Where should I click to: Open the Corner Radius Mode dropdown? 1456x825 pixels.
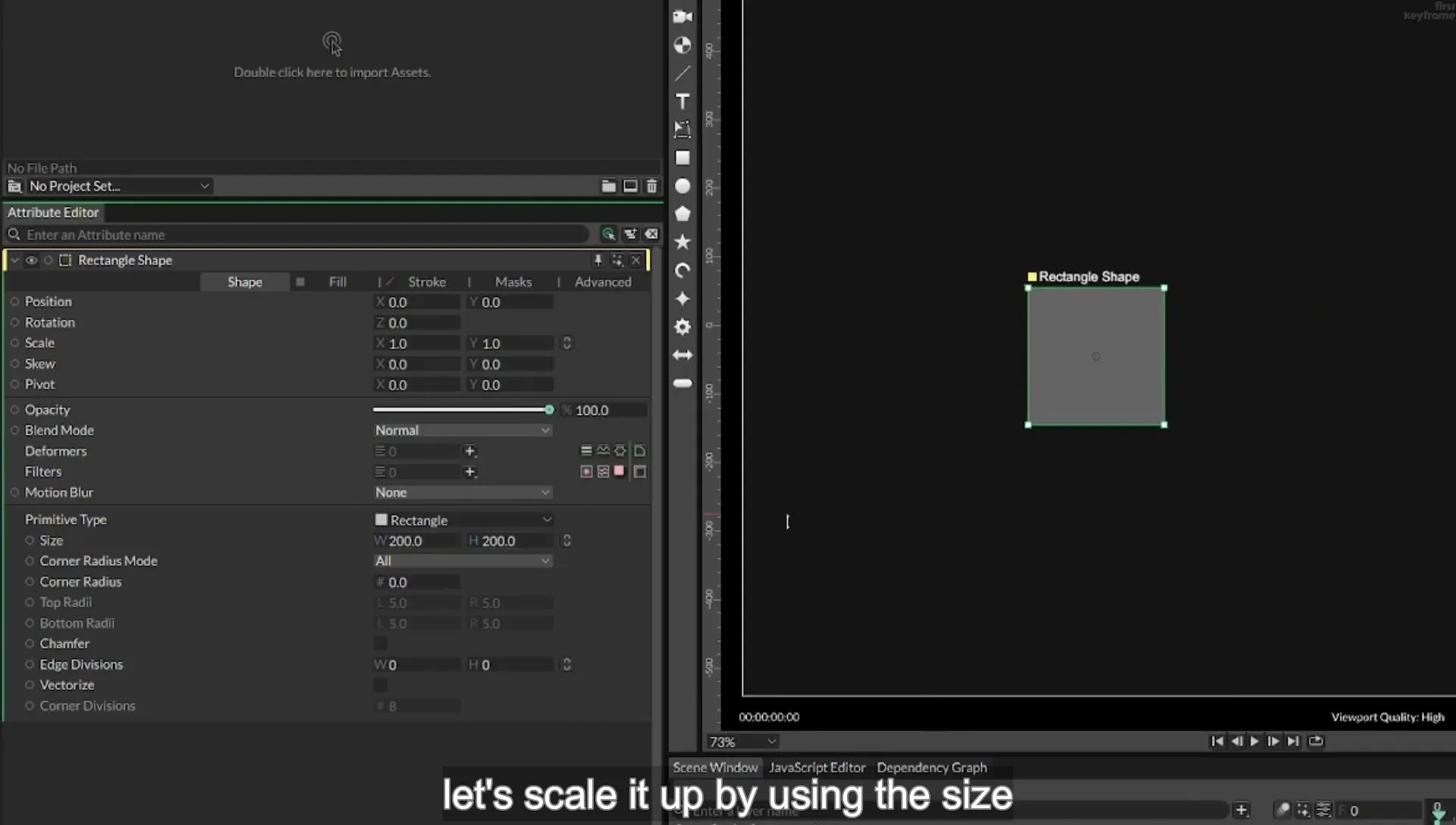463,561
